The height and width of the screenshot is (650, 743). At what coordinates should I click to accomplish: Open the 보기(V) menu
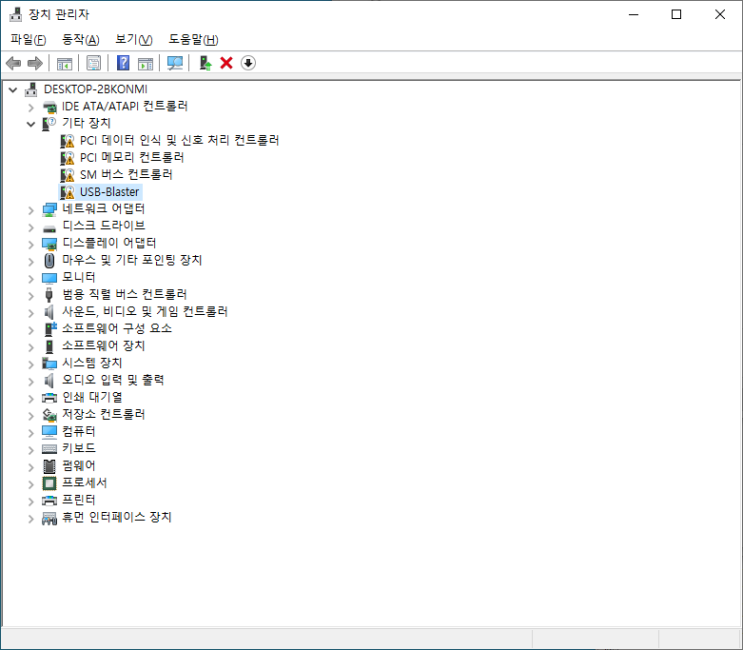pos(134,39)
